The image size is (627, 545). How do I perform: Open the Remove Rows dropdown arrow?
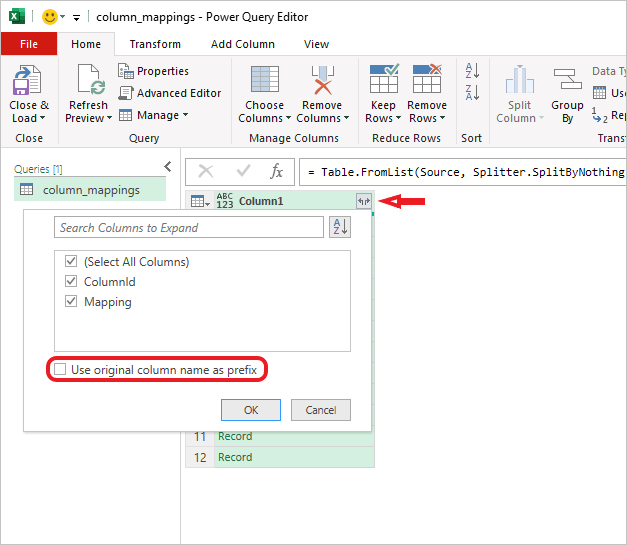click(x=442, y=118)
